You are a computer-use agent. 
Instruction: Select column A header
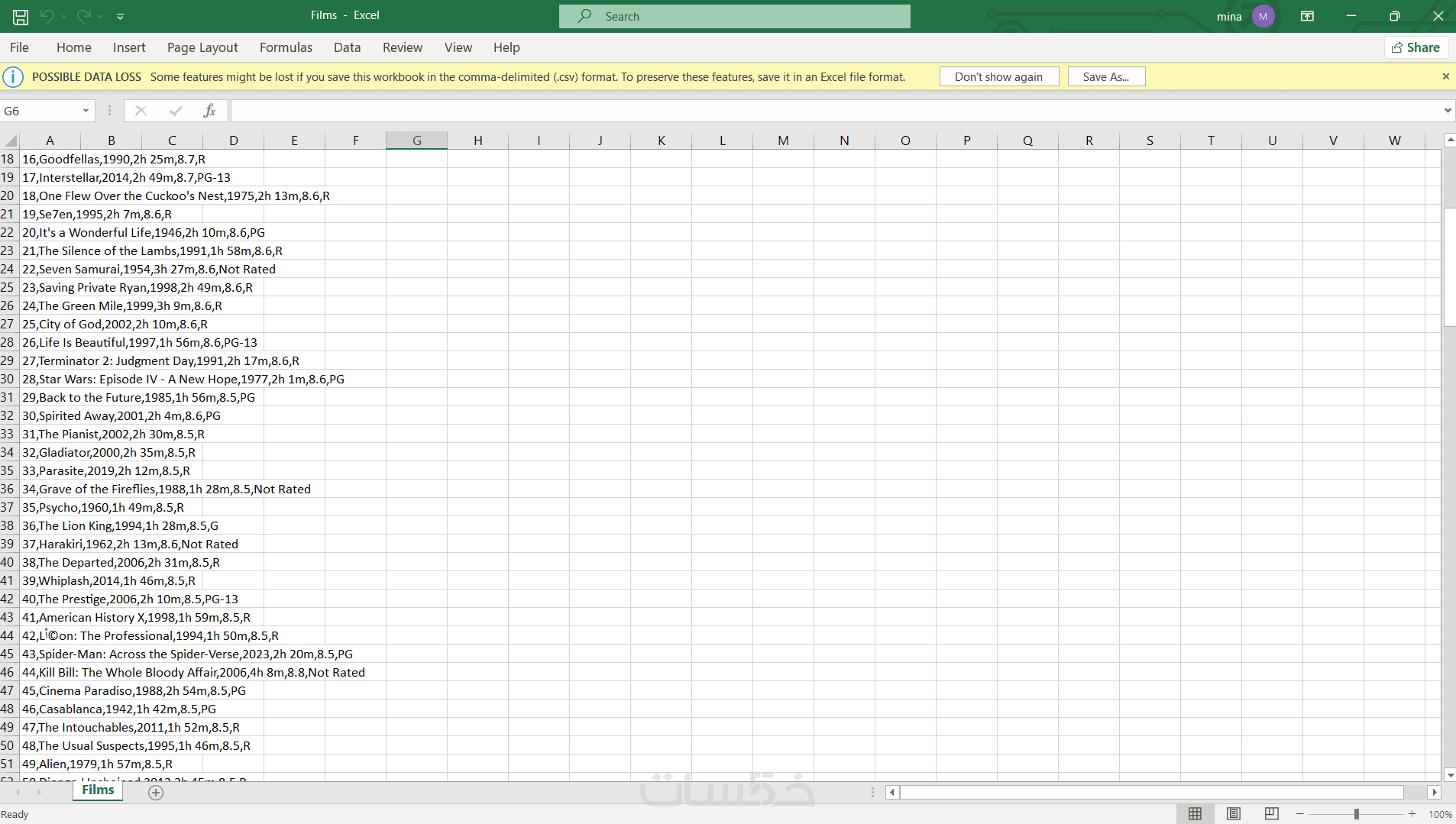(50, 141)
